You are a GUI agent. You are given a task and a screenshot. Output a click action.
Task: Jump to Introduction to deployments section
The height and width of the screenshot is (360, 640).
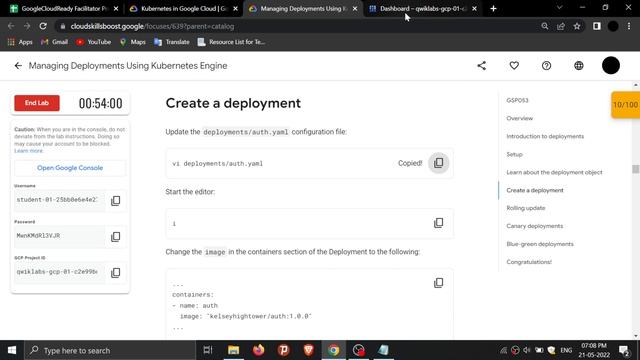545,136
